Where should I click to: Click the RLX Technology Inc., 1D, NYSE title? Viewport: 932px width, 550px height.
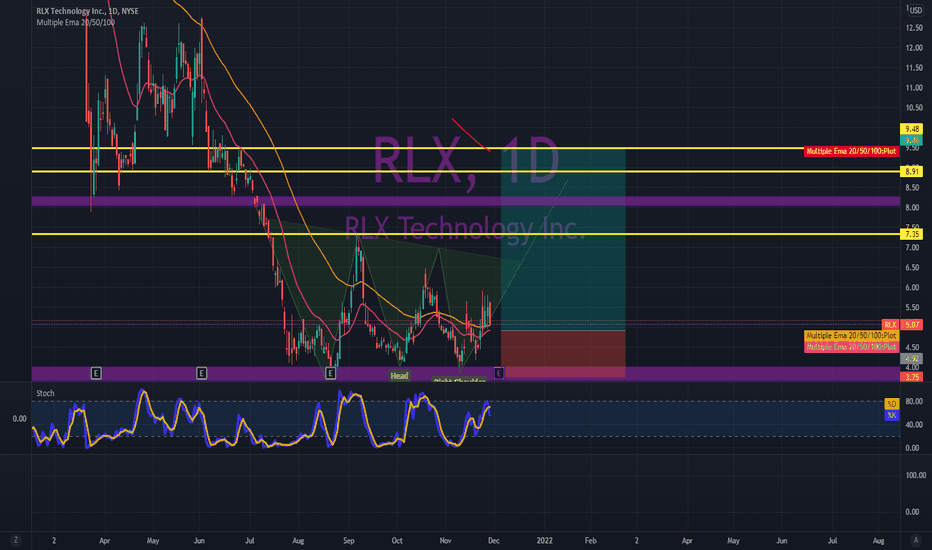tap(87, 11)
